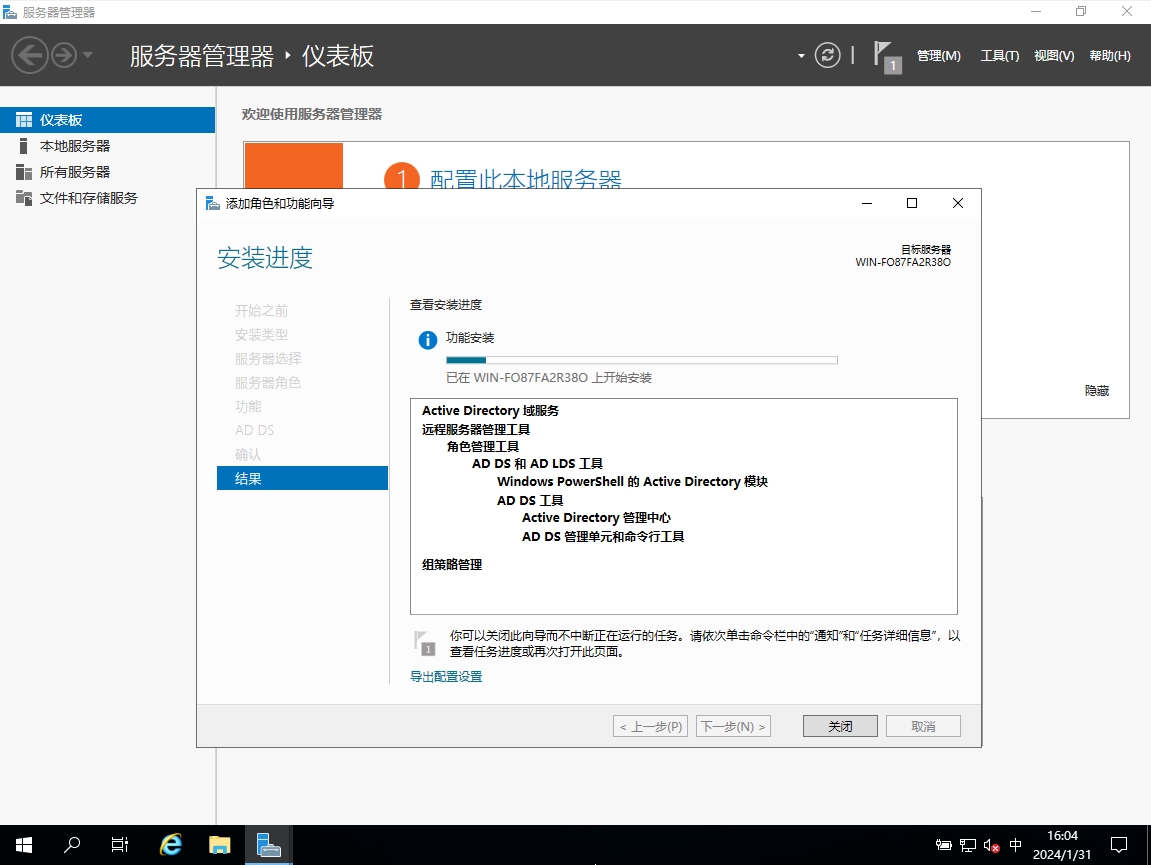Click the back navigation arrow icon
The height and width of the screenshot is (865, 1151).
[30, 55]
